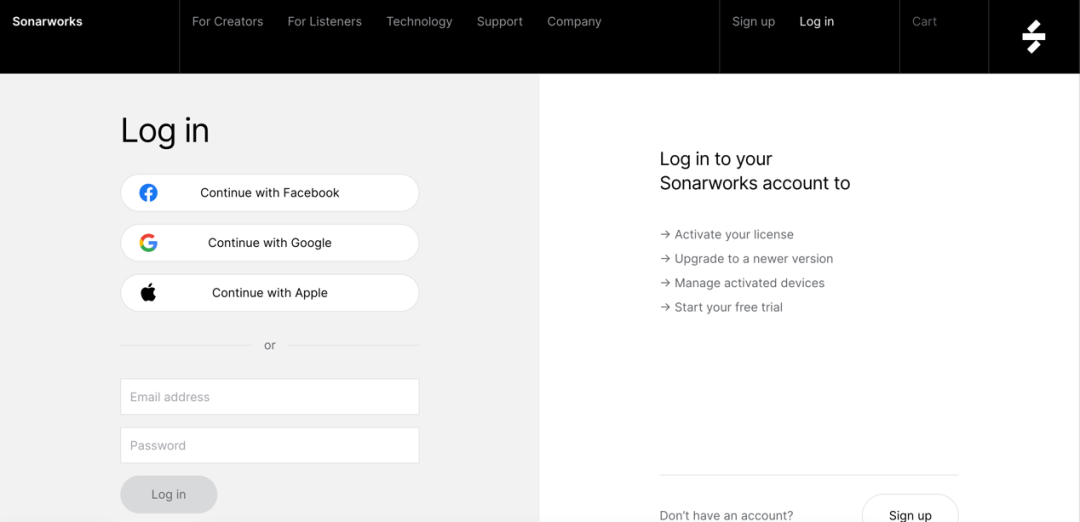Viewport: 1080px width, 522px height.
Task: Focus the Email address input field
Action: [269, 397]
